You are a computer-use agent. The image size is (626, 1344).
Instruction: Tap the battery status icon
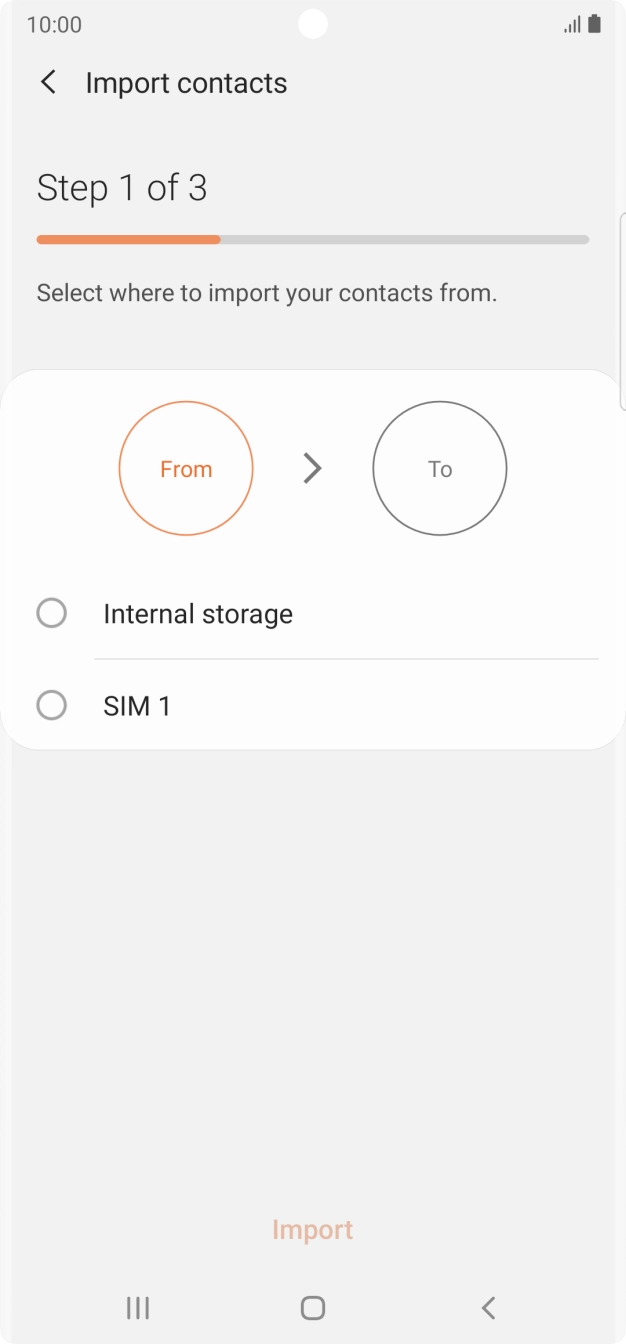[x=595, y=24]
